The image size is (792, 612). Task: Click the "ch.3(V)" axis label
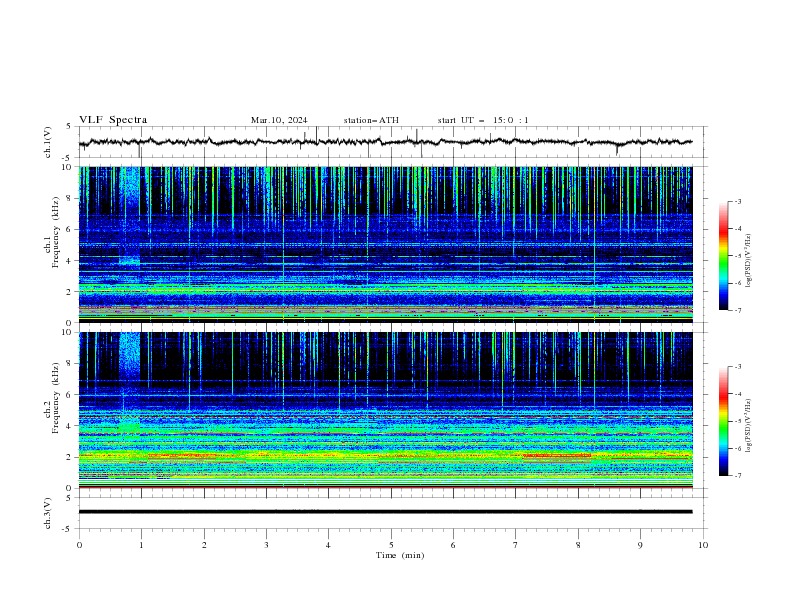[48, 513]
